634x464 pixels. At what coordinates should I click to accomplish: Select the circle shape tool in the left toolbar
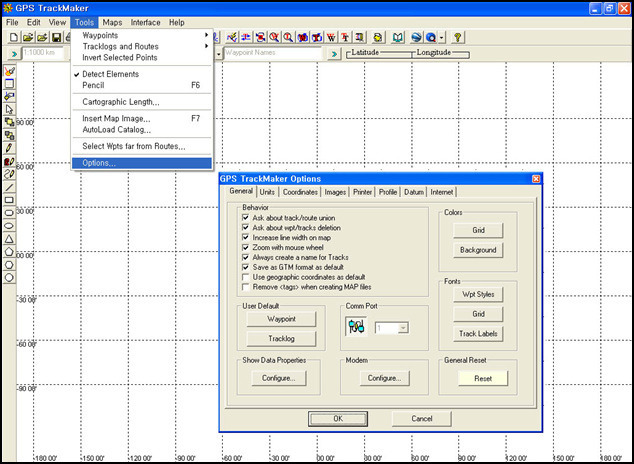[x=9, y=278]
